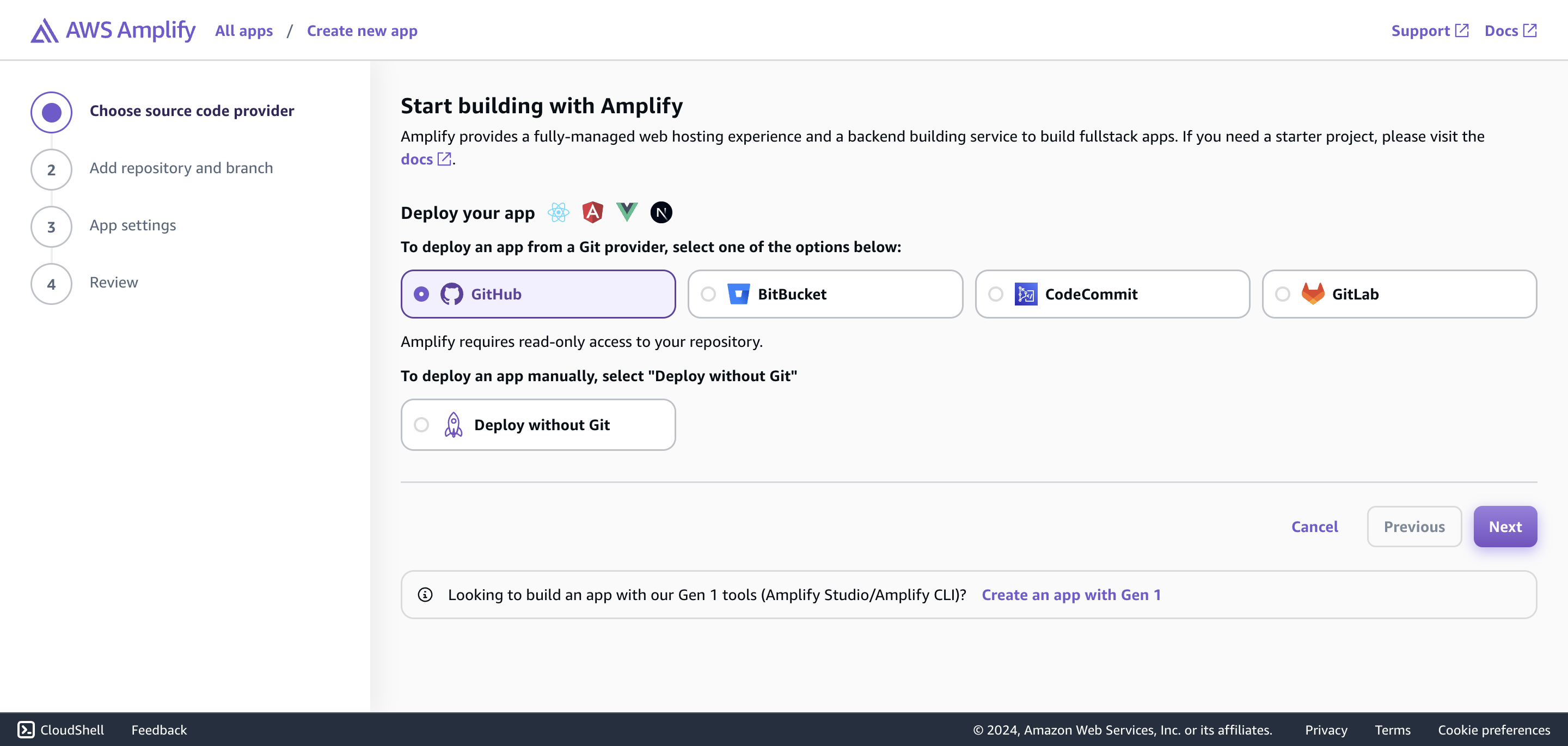This screenshot has height=746, width=1568.
Task: Click the GitHub octocat icon
Action: tap(452, 294)
